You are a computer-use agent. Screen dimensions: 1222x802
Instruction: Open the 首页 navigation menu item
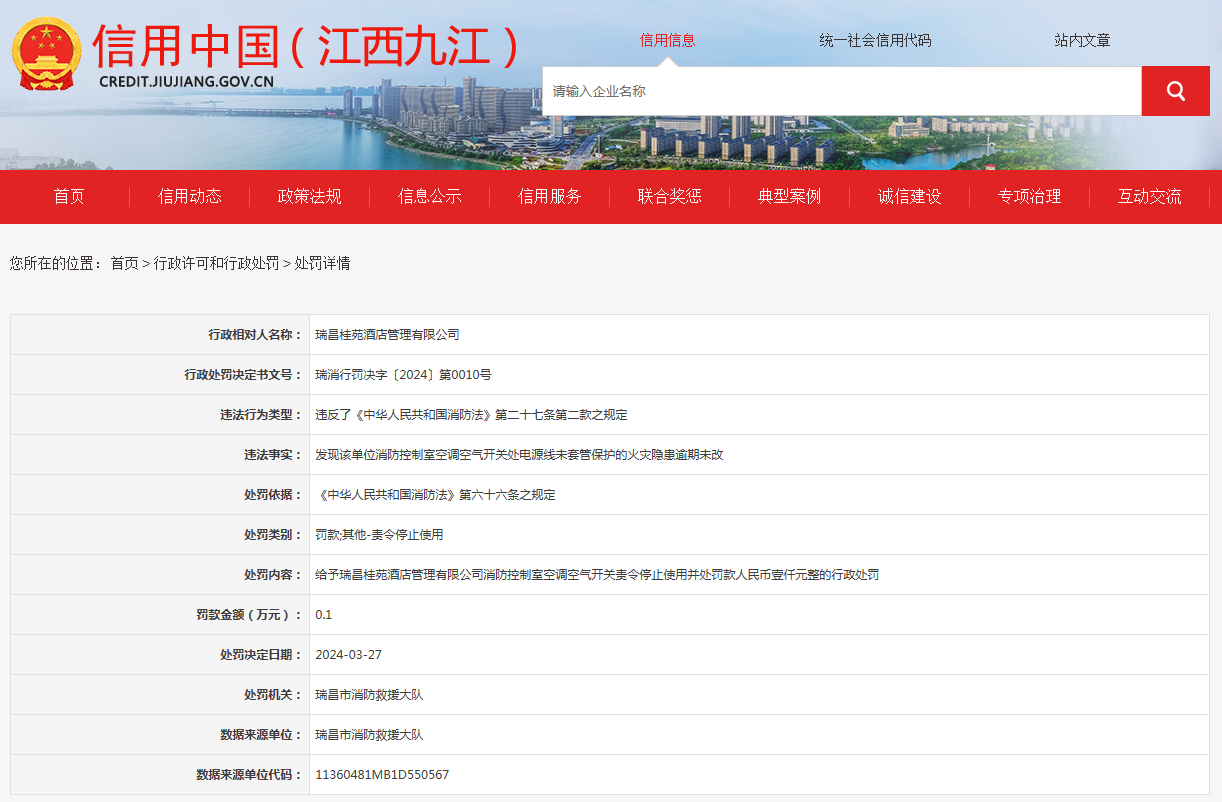click(69, 197)
